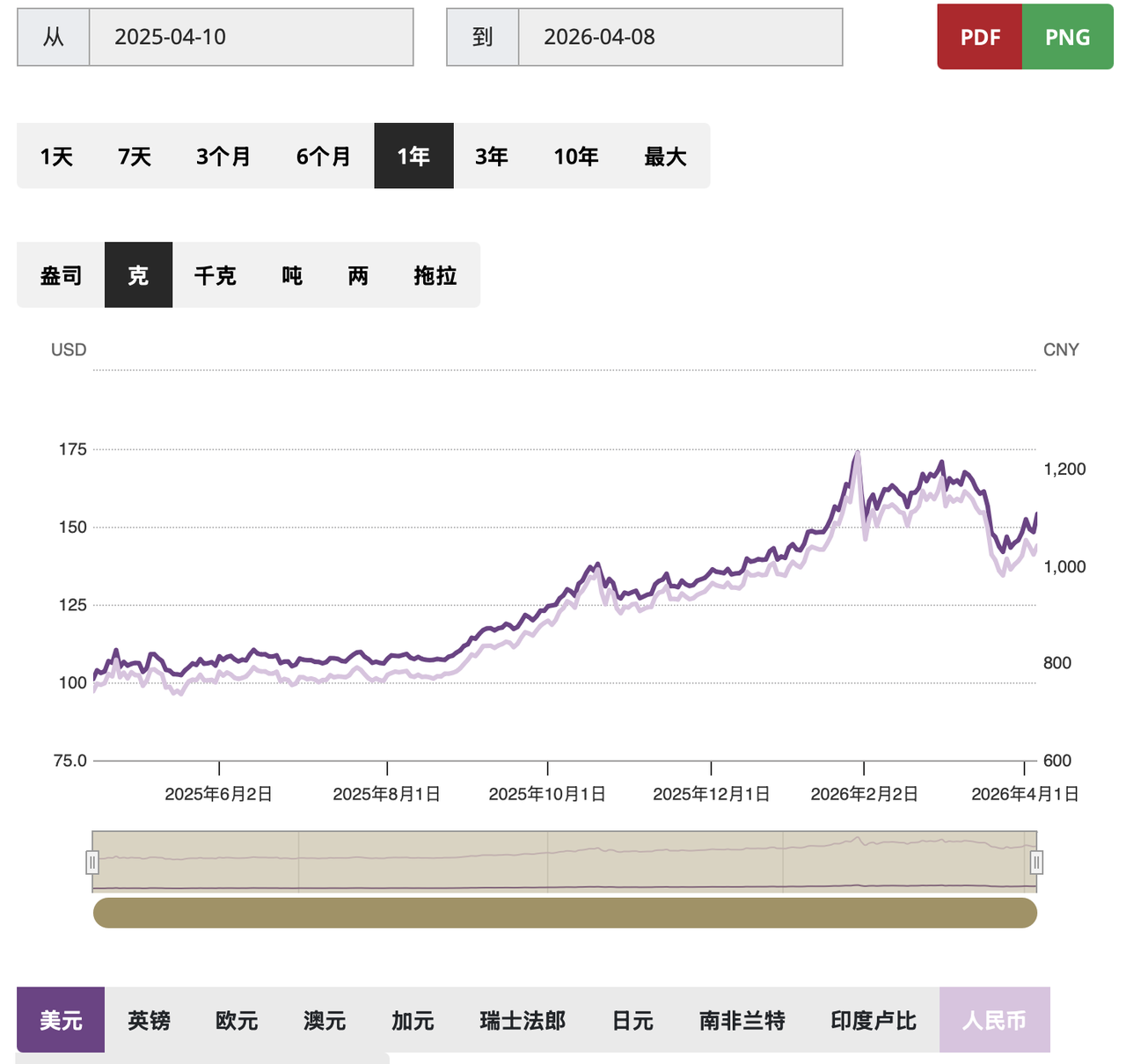Show 最大 time range
Viewport: 1126px width, 1064px height.
point(665,157)
